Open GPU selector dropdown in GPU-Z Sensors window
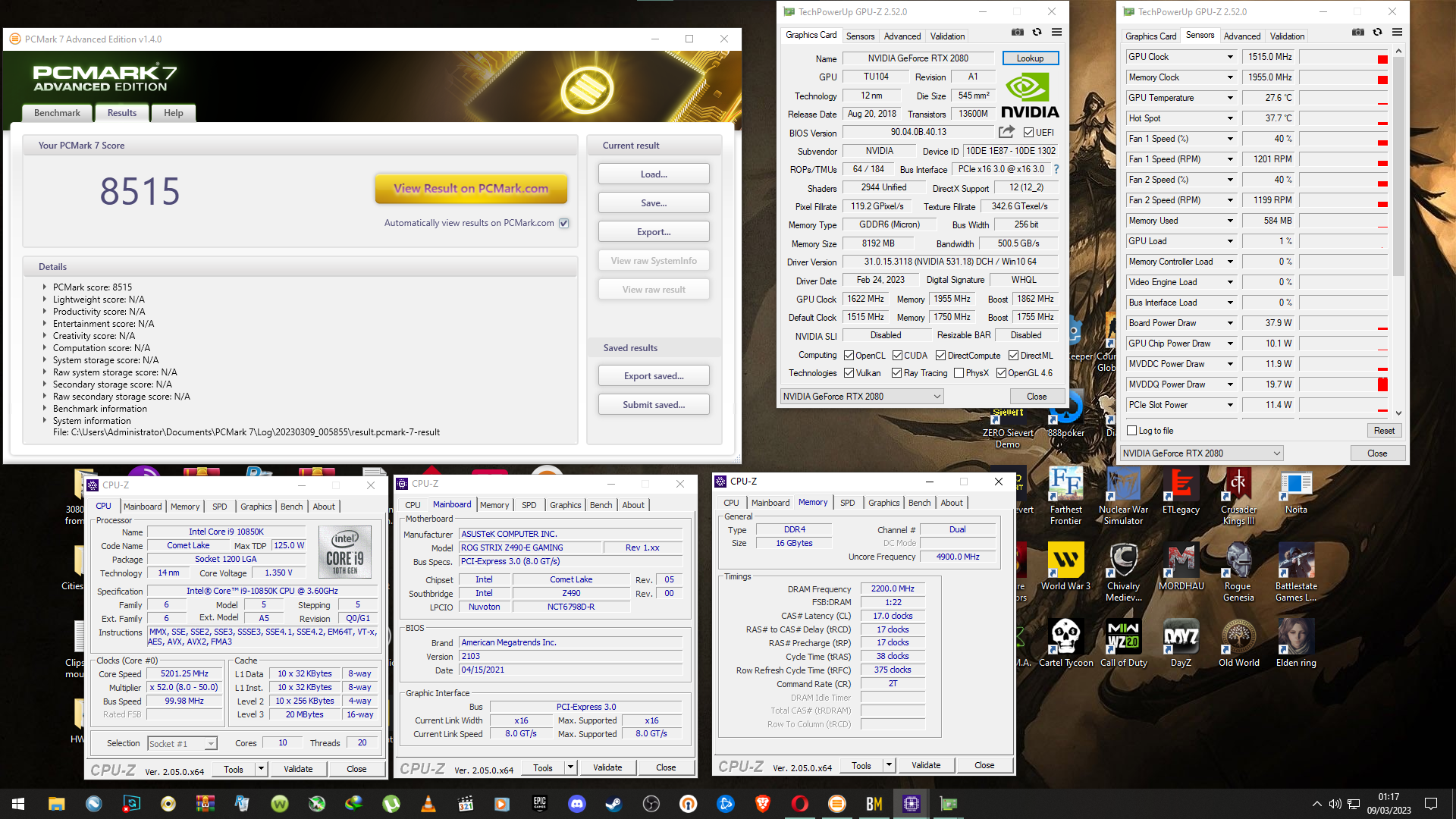 click(1201, 453)
